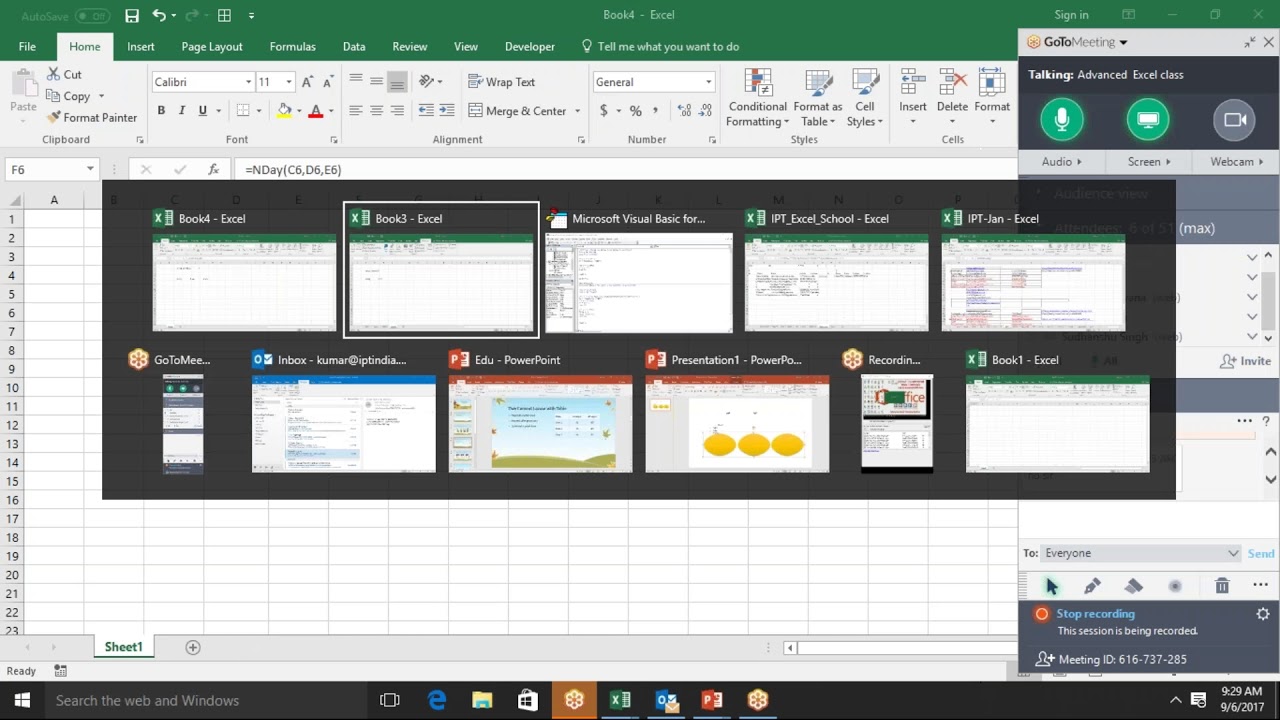The height and width of the screenshot is (720, 1280).
Task: Select Center alignment icon
Action: (376, 111)
